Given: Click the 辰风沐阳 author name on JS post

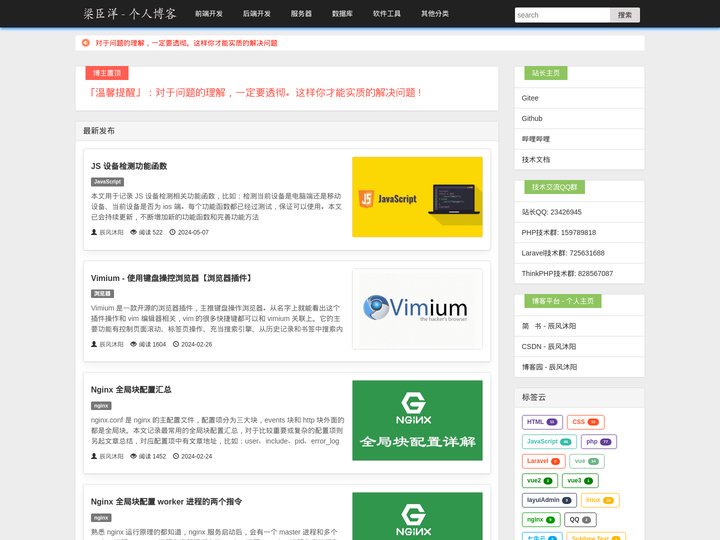Looking at the screenshot, I should (112, 232).
